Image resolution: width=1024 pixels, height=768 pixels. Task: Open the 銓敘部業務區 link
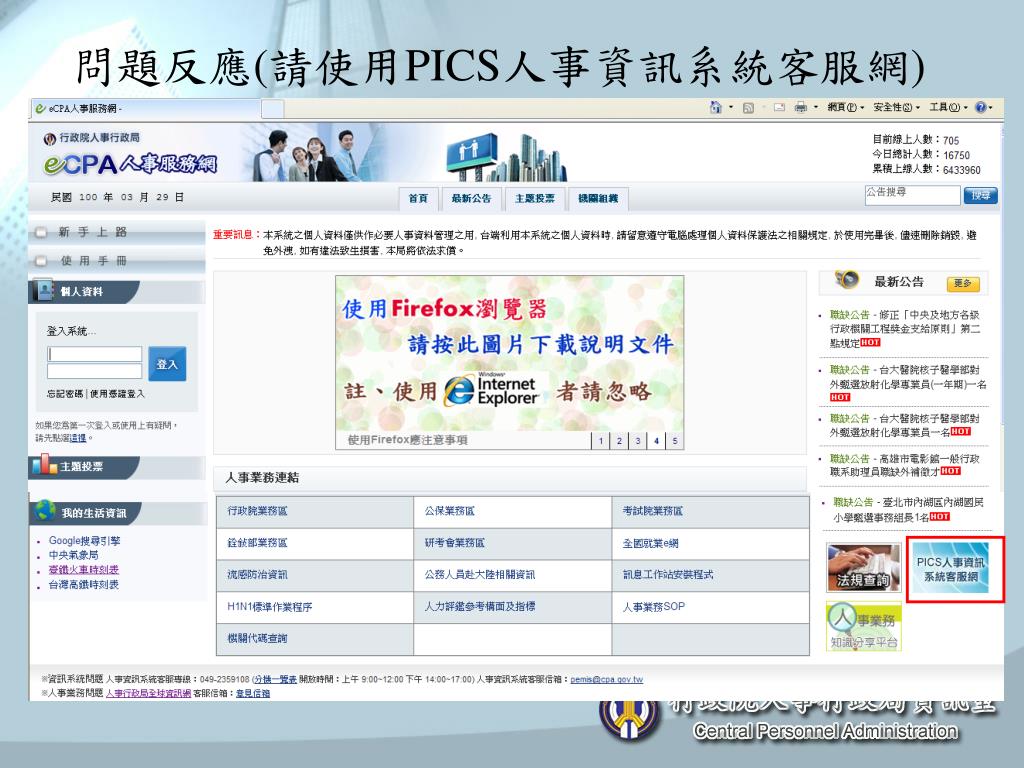(x=257, y=543)
